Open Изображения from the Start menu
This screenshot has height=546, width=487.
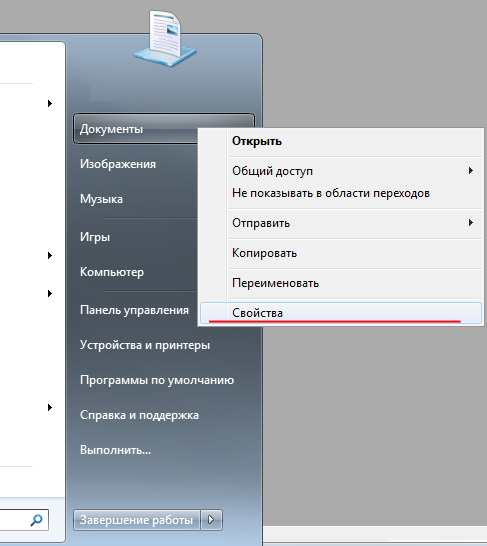tap(118, 164)
